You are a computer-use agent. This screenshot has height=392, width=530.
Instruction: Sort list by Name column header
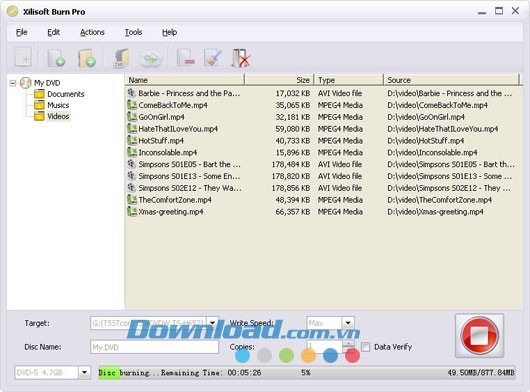click(x=185, y=80)
